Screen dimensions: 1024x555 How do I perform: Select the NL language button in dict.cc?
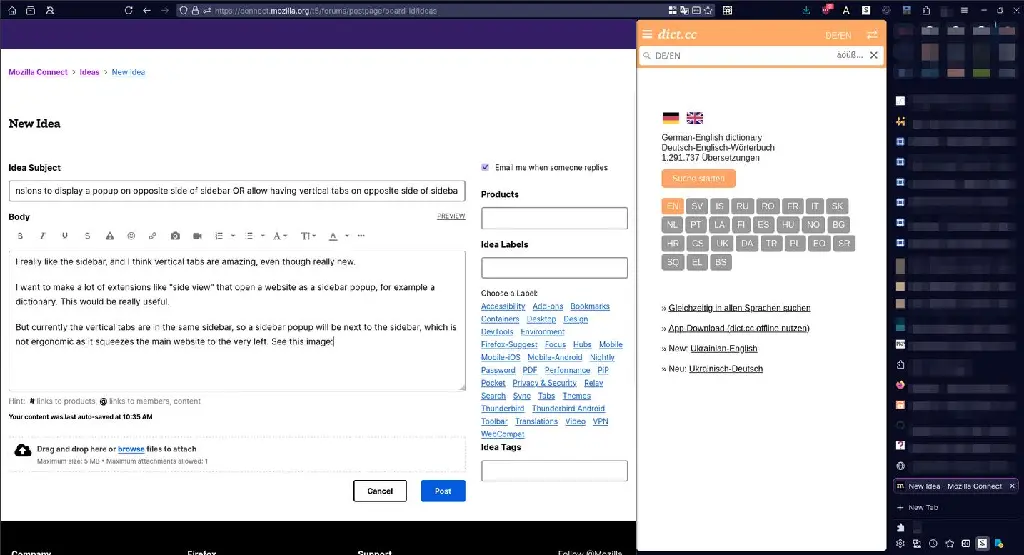[672, 225]
